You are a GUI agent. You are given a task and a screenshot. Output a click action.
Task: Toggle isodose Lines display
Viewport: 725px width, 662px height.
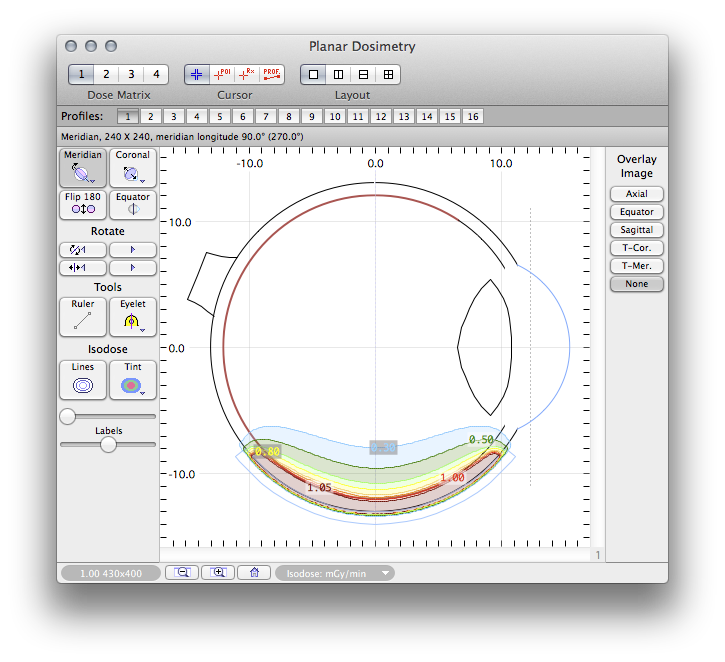tap(83, 380)
